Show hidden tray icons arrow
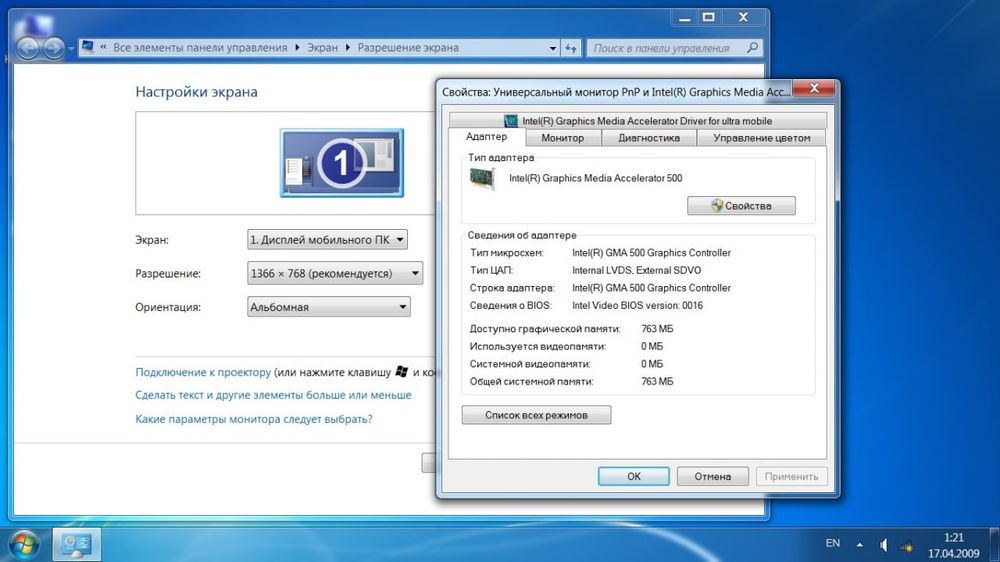The height and width of the screenshot is (562, 1000). (x=860, y=545)
